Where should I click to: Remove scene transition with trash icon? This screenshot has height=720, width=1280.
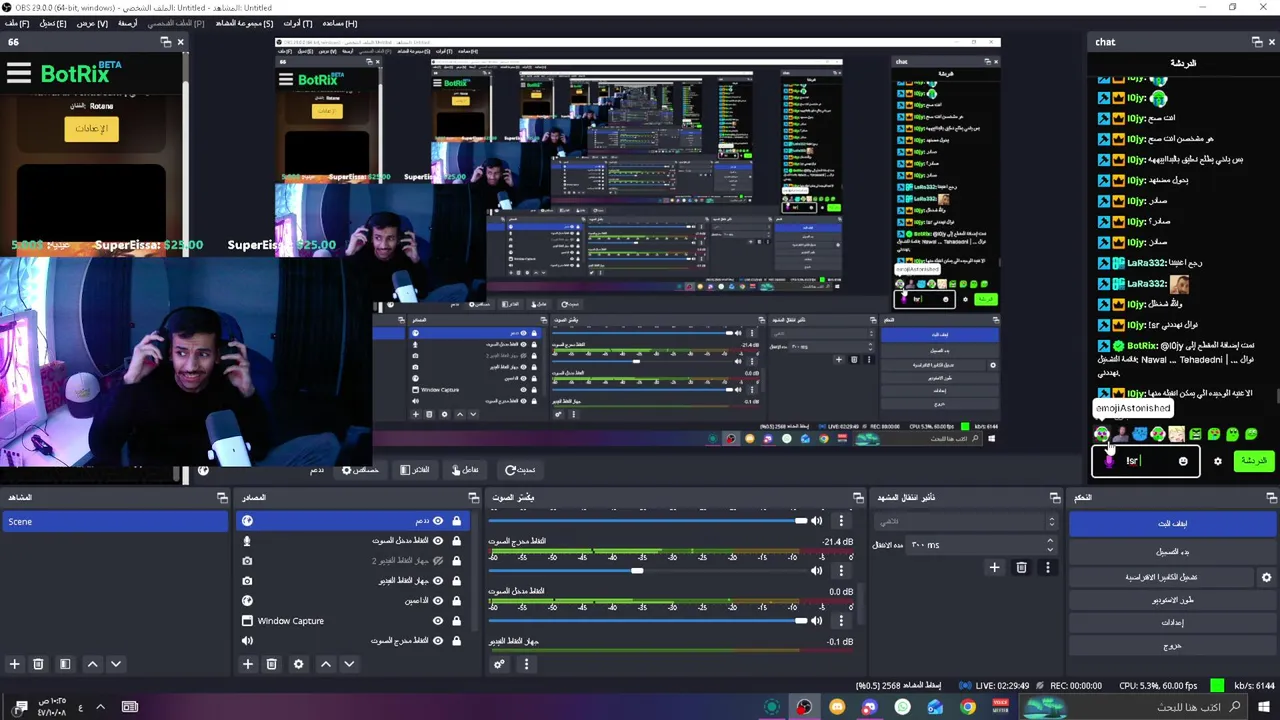pyautogui.click(x=1021, y=568)
